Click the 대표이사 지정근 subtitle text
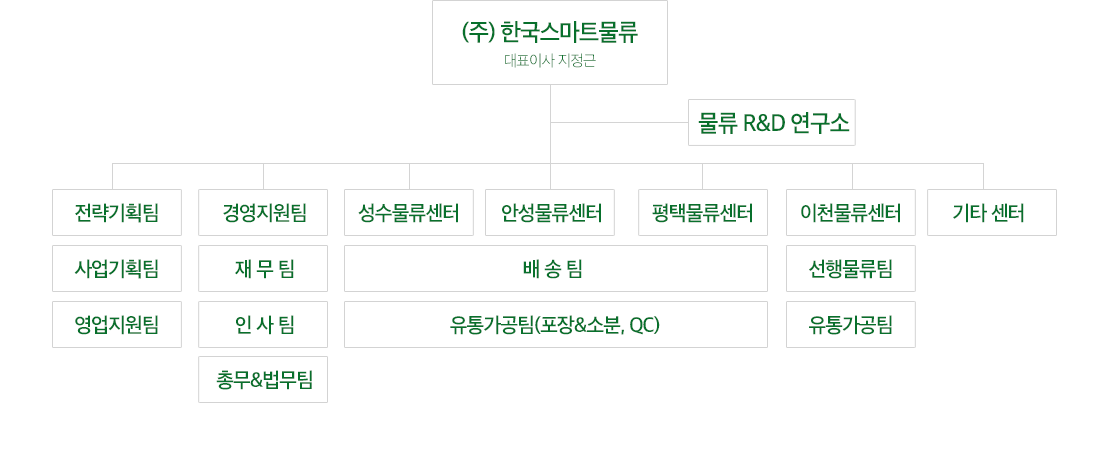This screenshot has width=1100, height=459. coord(550,60)
